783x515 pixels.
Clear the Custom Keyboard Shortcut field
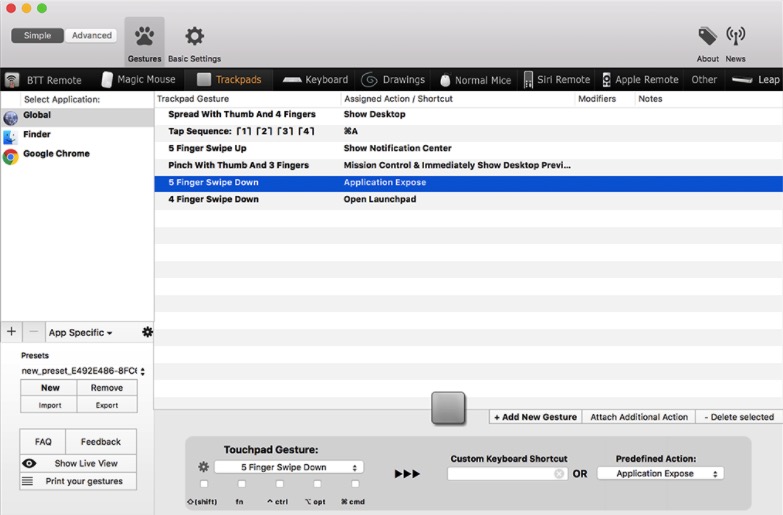point(559,474)
